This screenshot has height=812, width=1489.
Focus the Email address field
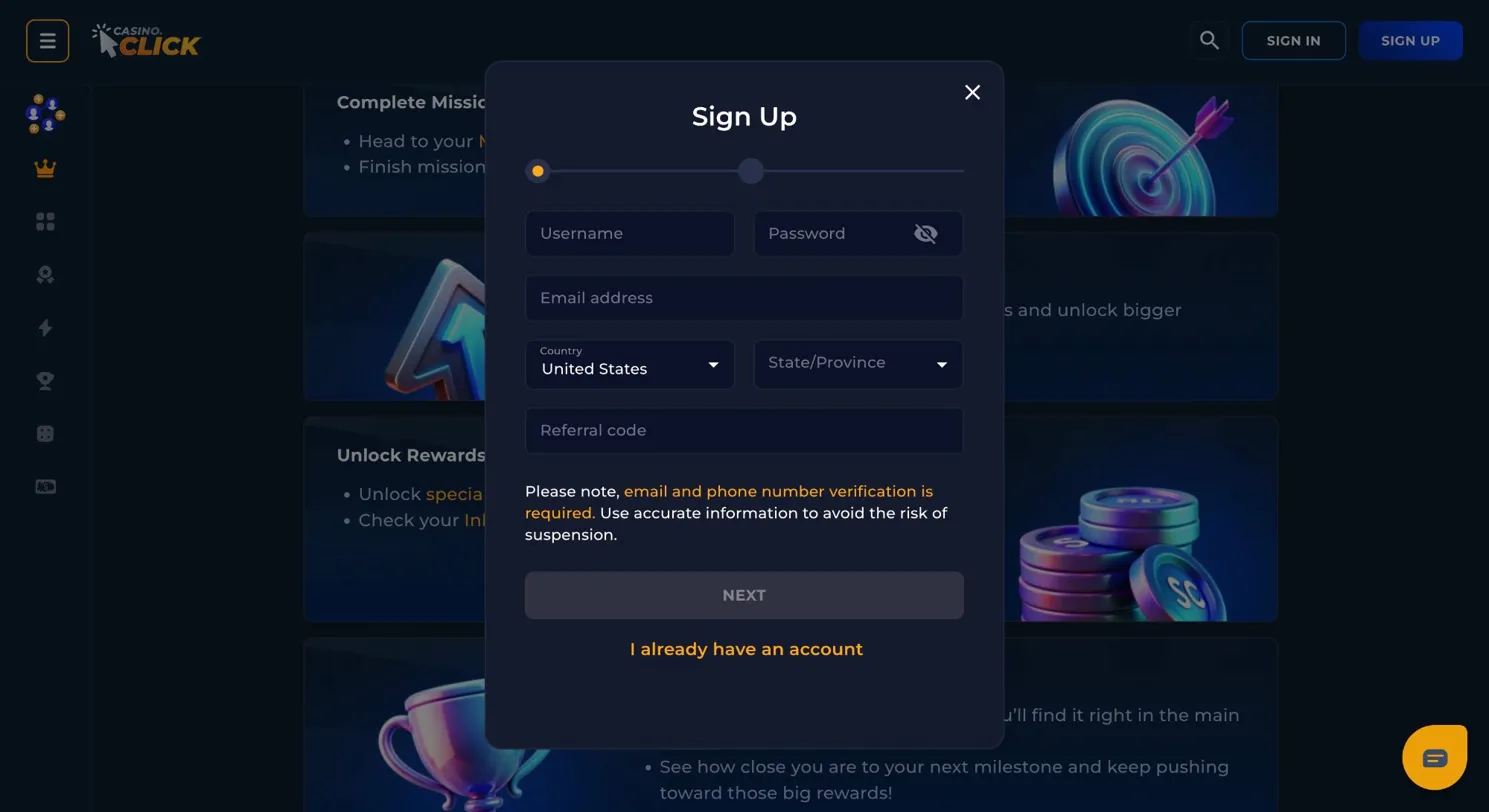744,298
